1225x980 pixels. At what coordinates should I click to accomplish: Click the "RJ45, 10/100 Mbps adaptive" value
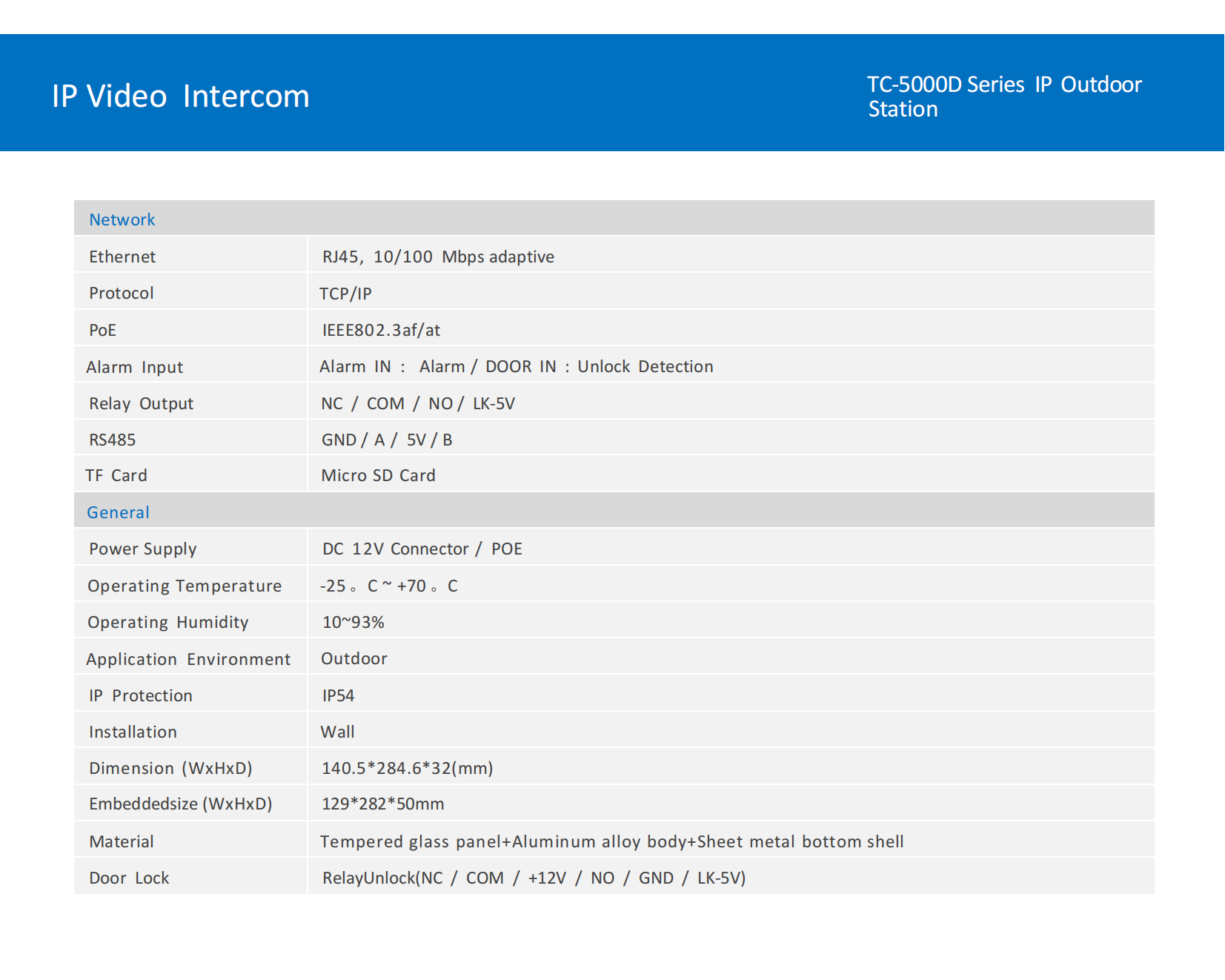coord(438,256)
